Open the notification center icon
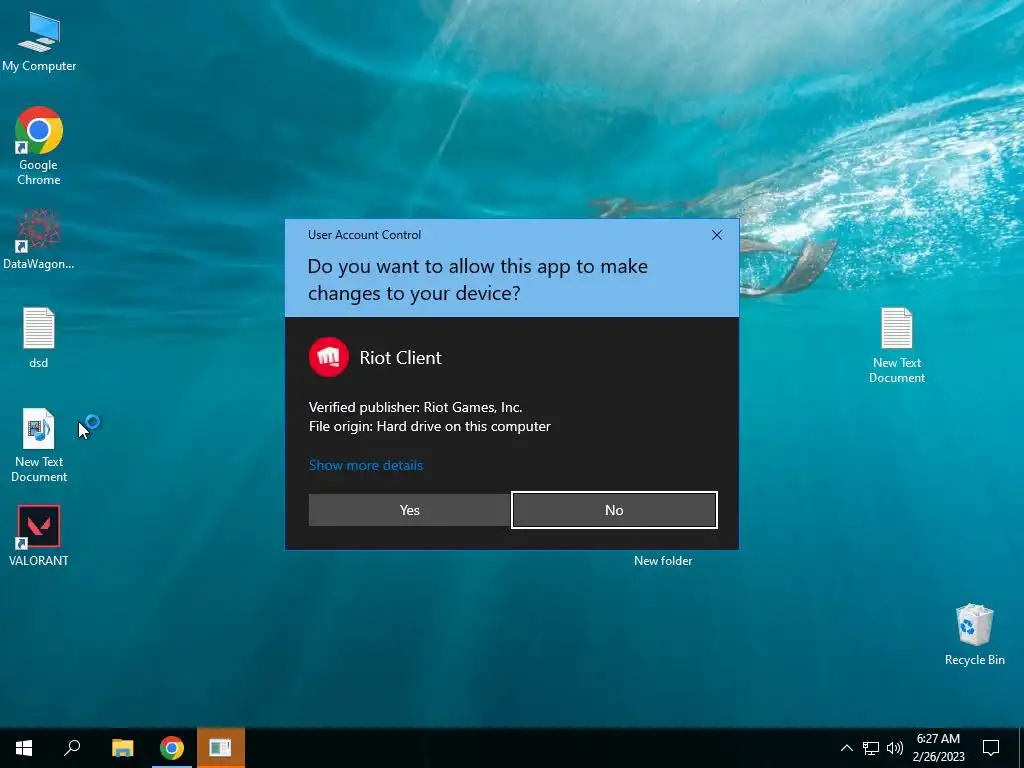 tap(991, 748)
